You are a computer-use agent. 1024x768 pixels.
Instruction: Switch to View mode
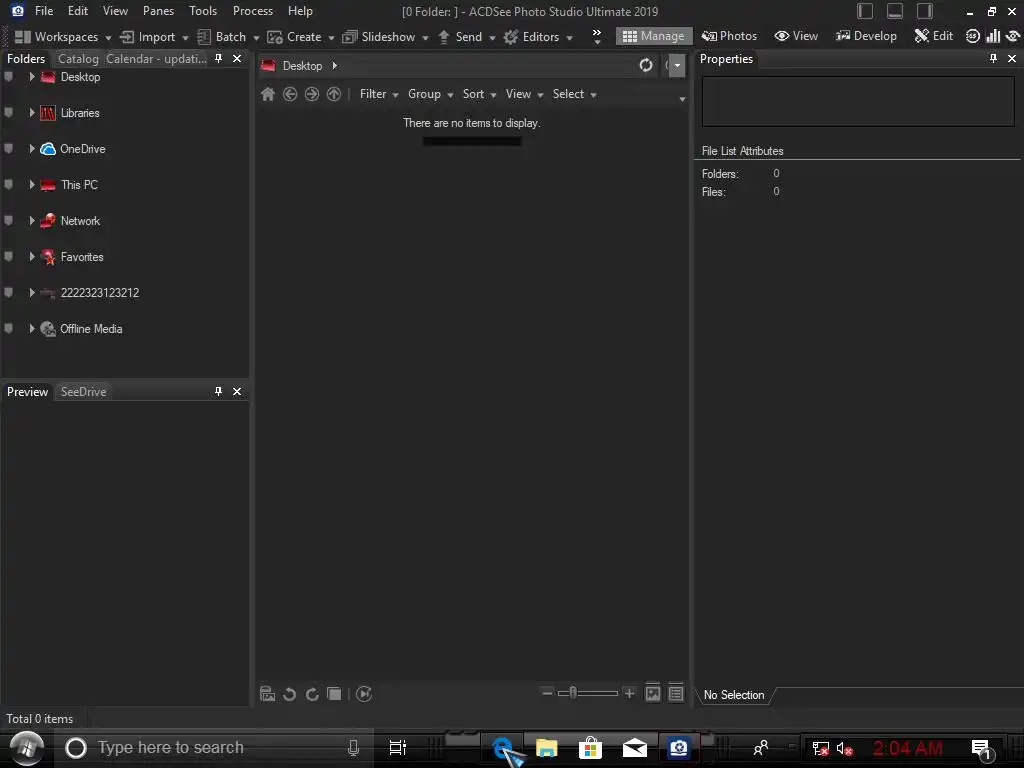pyautogui.click(x=796, y=36)
